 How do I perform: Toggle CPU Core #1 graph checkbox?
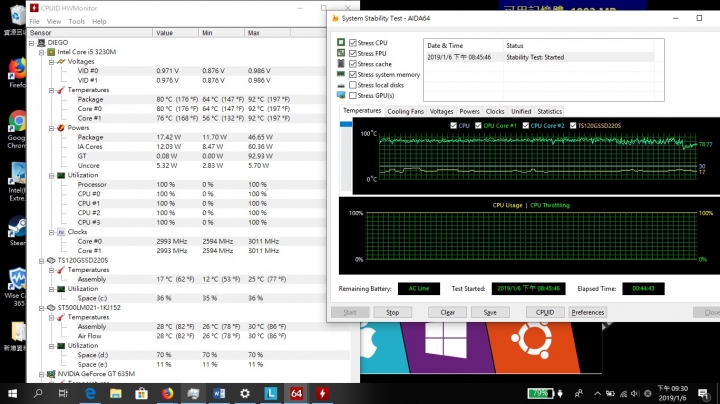point(478,125)
